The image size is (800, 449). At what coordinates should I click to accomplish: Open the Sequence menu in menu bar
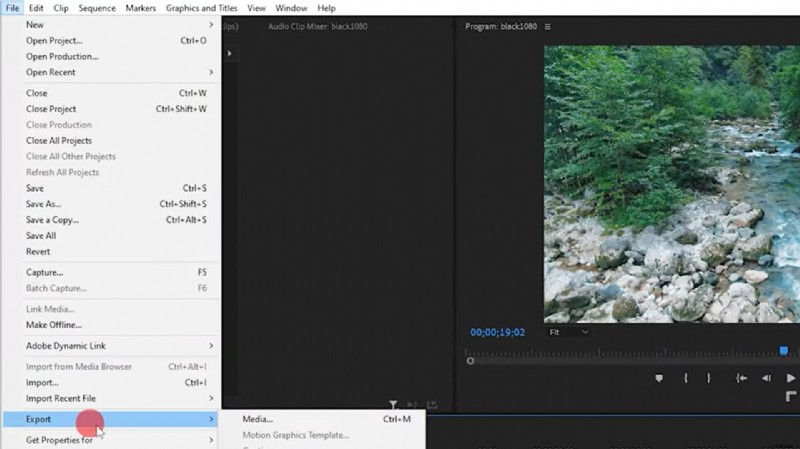(x=97, y=8)
